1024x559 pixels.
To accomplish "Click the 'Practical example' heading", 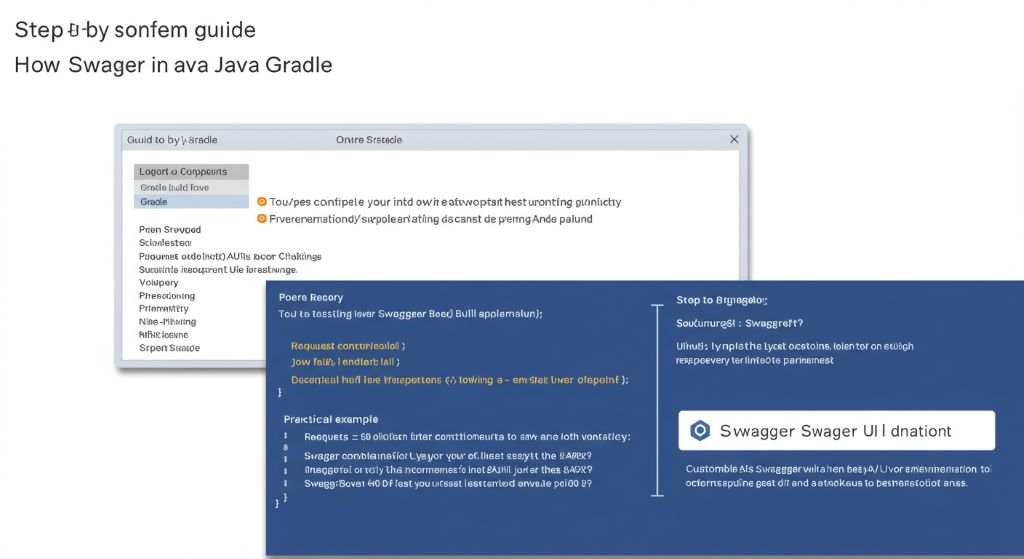I will (331, 419).
